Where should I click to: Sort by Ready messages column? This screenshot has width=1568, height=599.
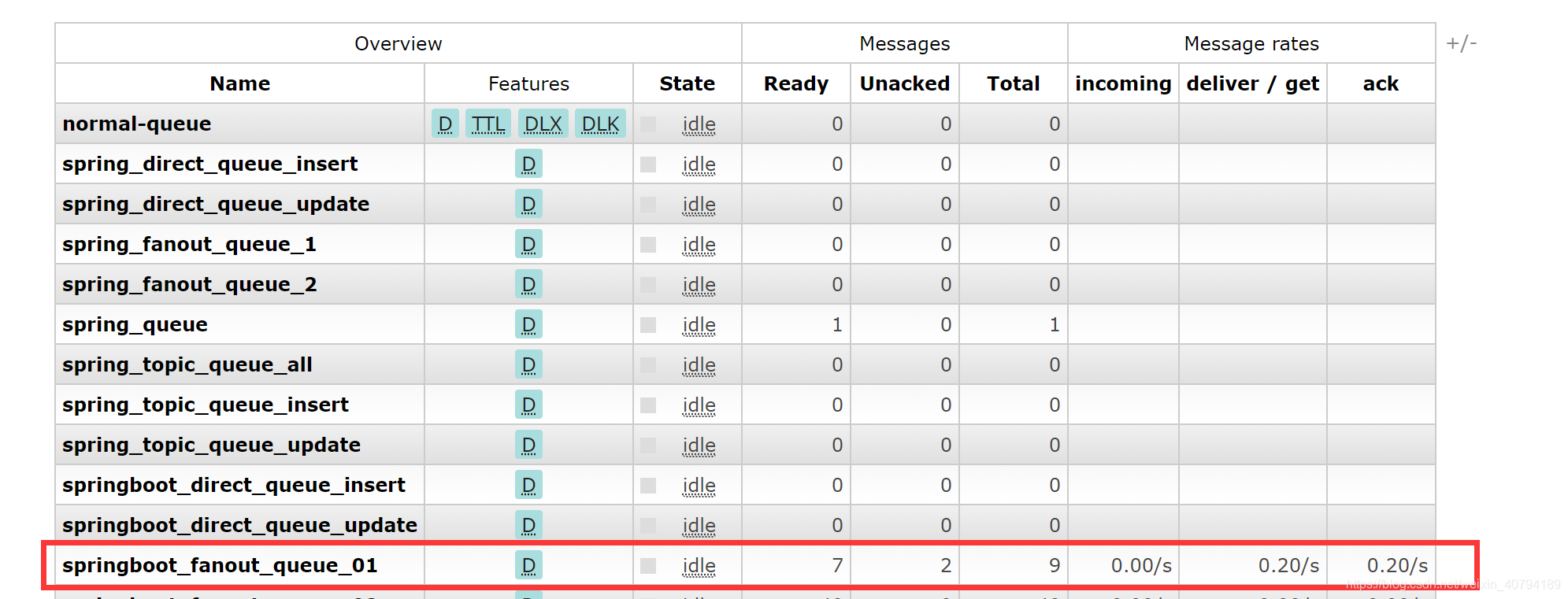click(796, 83)
